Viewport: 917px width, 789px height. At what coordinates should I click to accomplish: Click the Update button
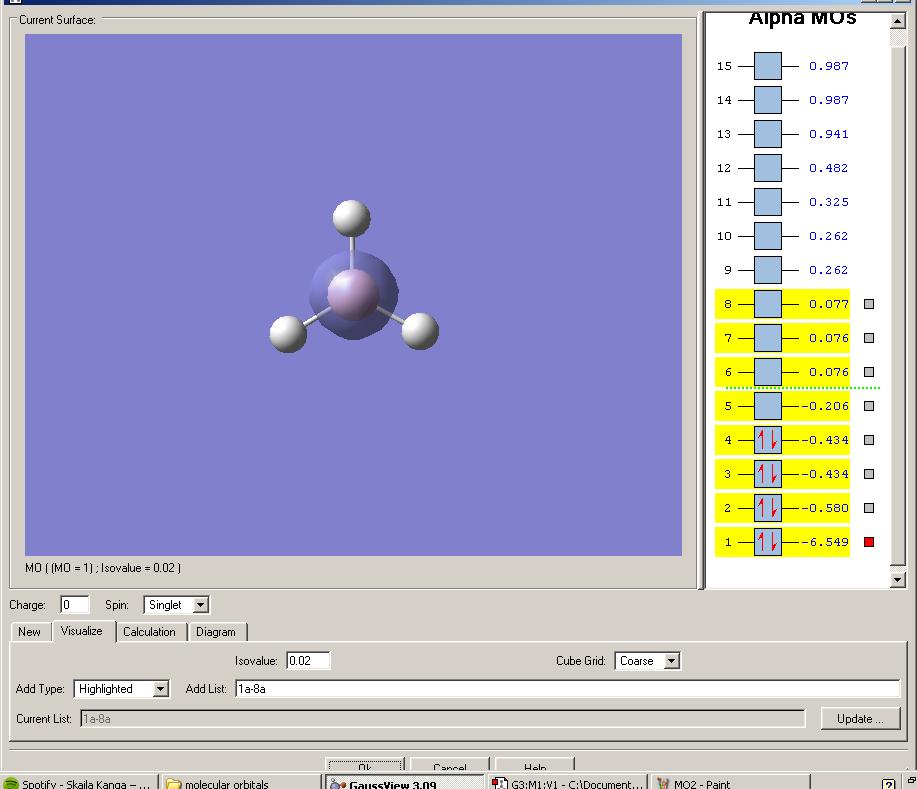[x=859, y=719]
